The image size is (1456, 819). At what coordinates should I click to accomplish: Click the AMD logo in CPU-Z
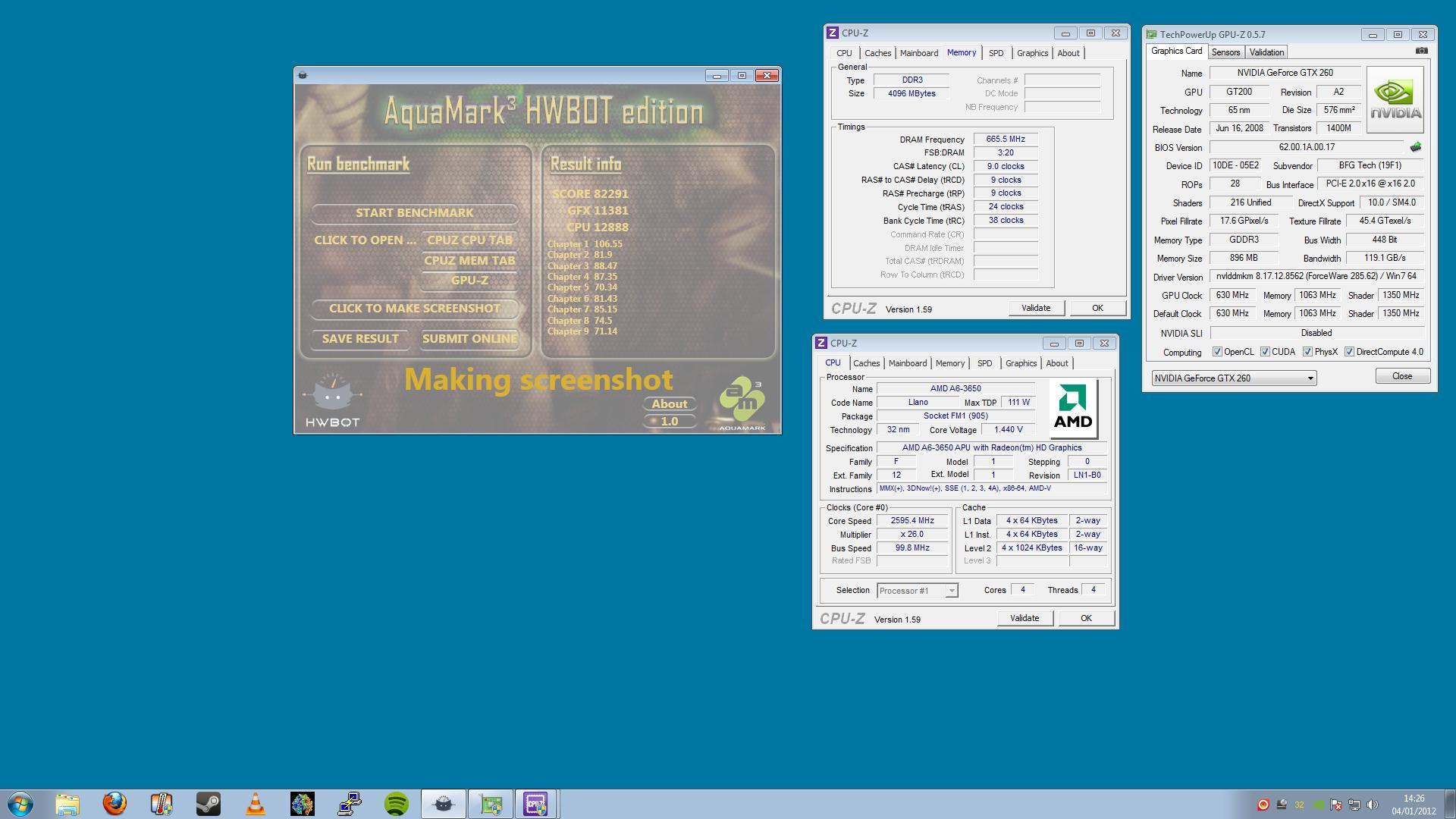click(x=1073, y=409)
